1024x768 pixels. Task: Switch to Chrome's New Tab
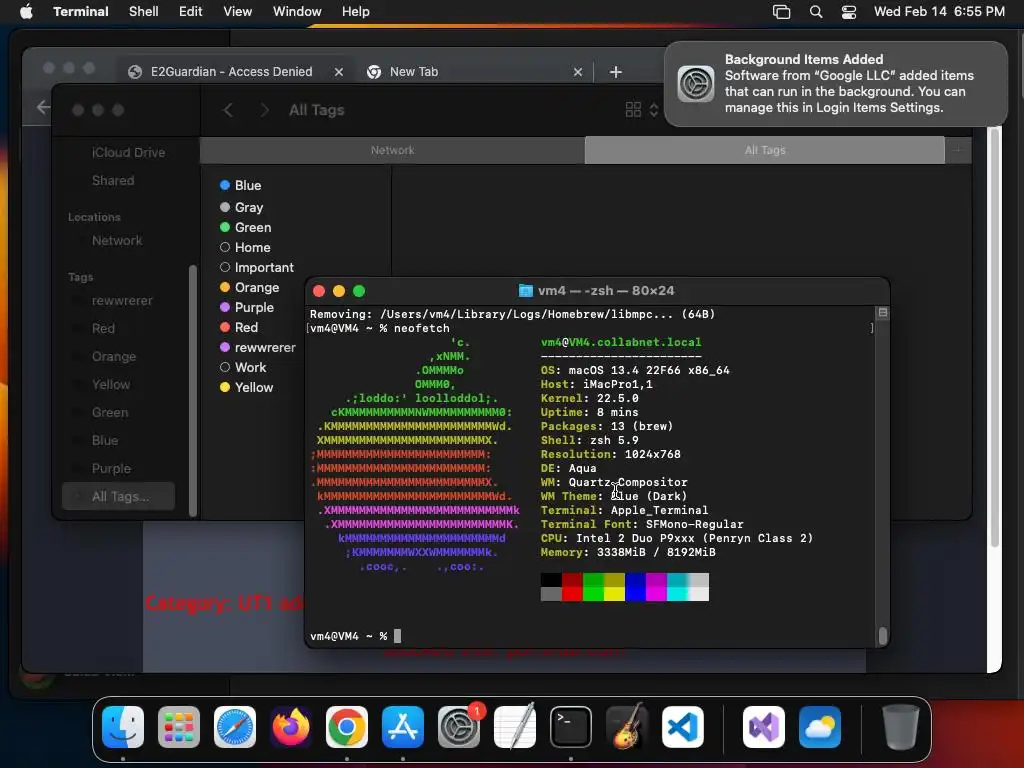point(474,72)
